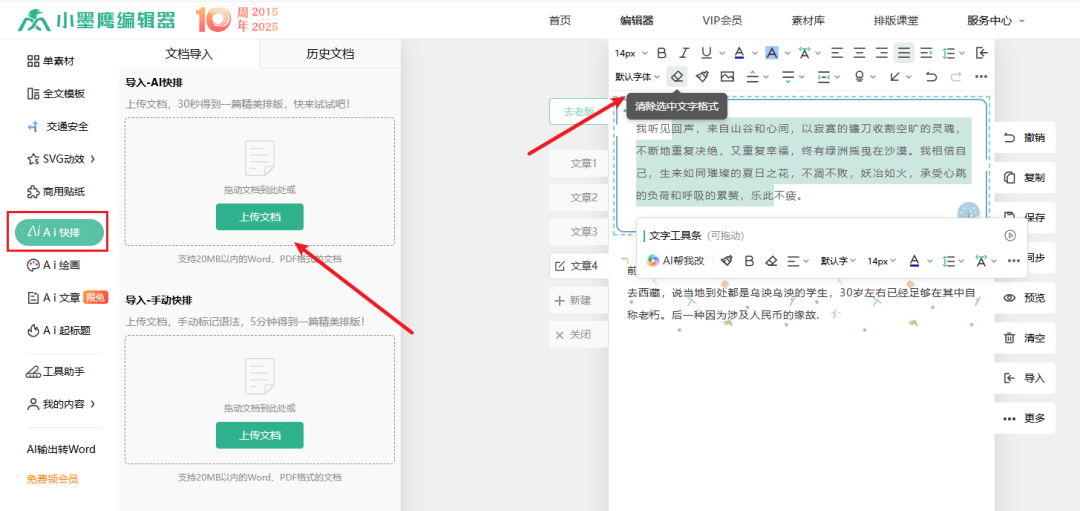1080x511 pixels.
Task: Toggle bold in the top toolbar
Action: coord(661,52)
